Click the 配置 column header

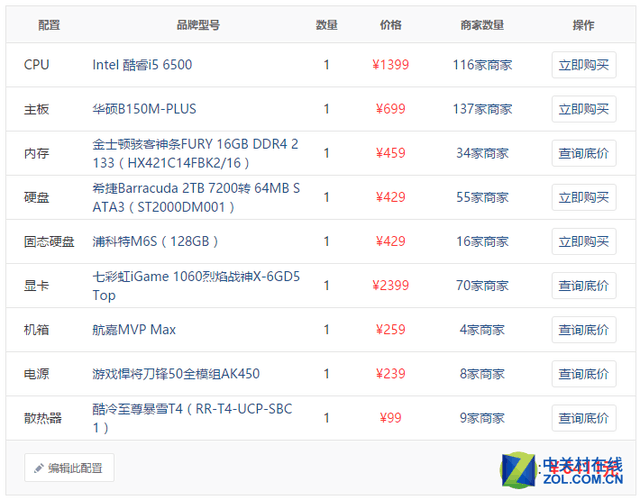[49, 25]
